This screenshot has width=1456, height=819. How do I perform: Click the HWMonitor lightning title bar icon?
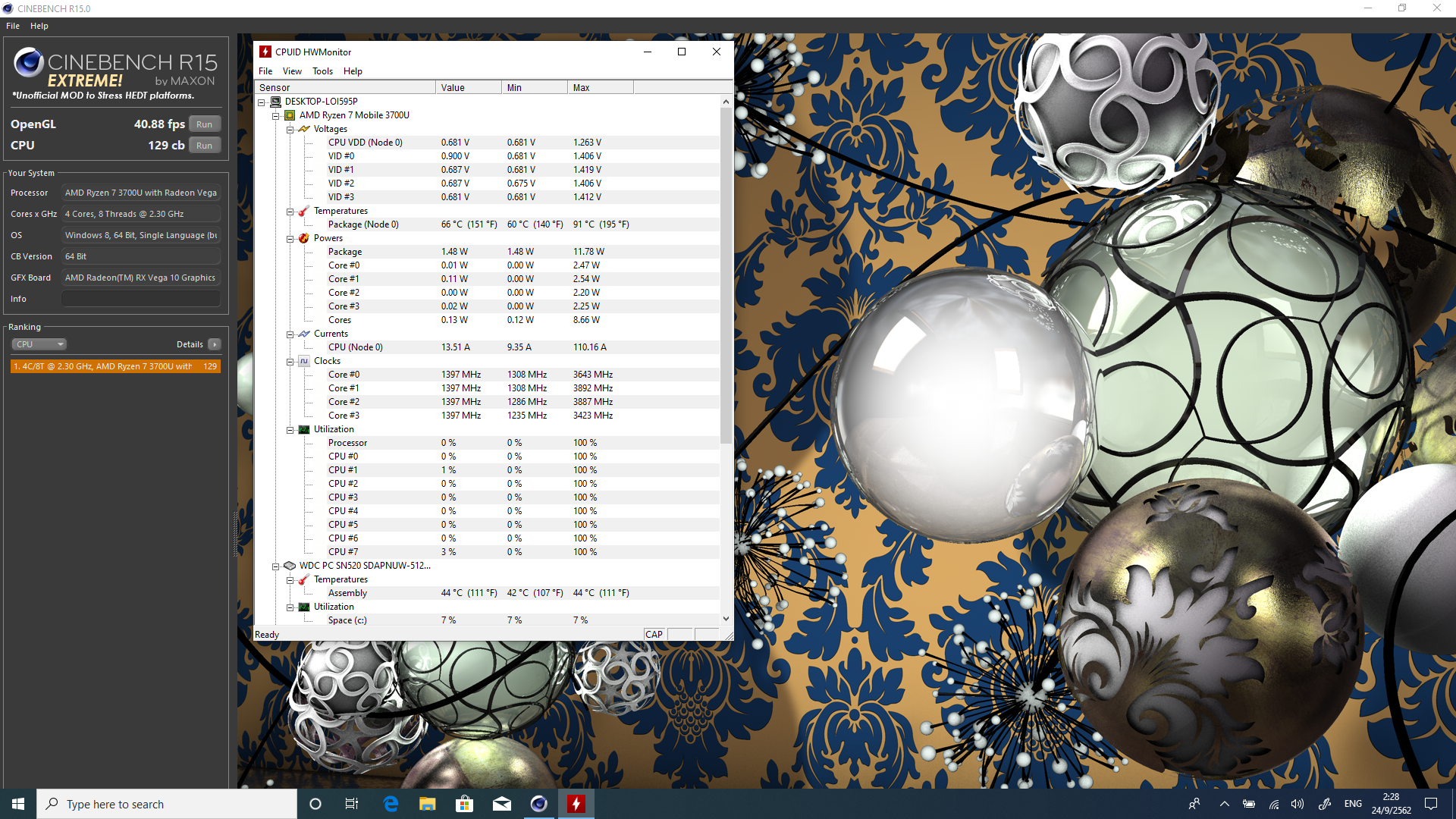click(x=265, y=52)
